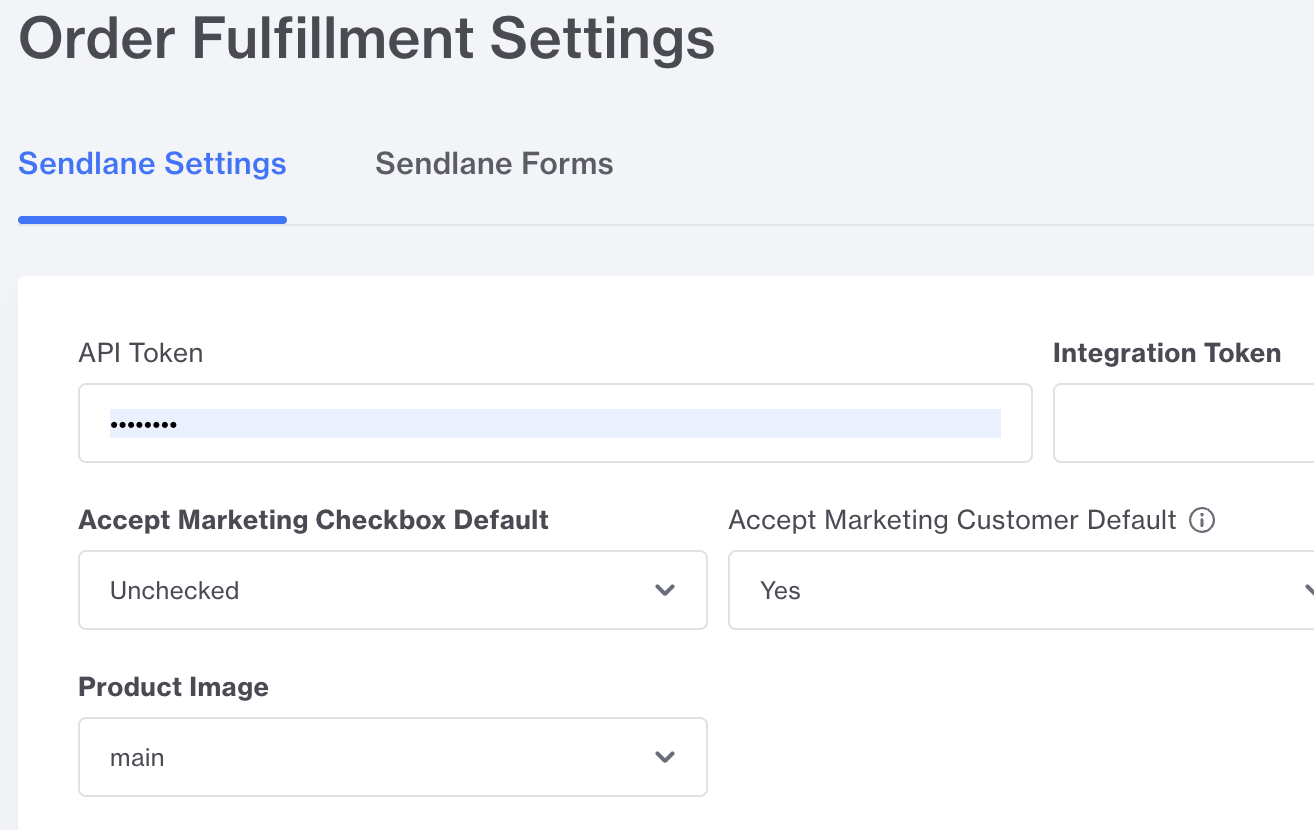Click the Integration Token label

pyautogui.click(x=1167, y=353)
